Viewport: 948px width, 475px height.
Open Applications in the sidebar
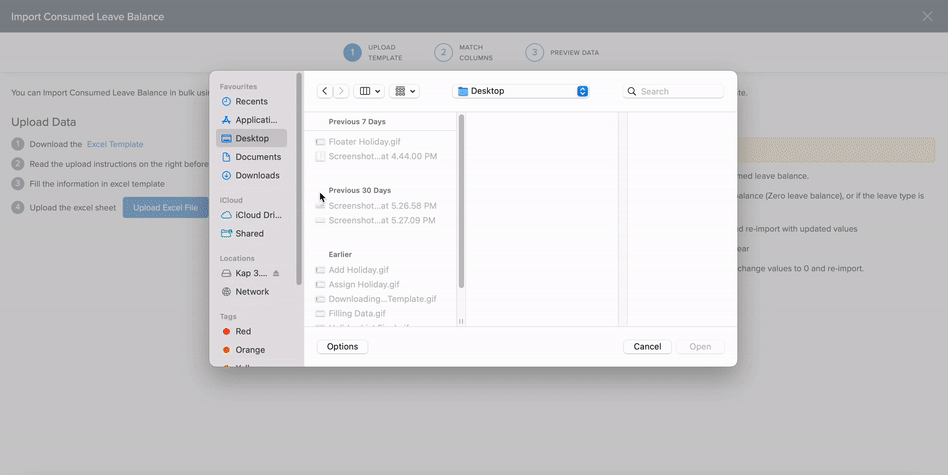(255, 120)
